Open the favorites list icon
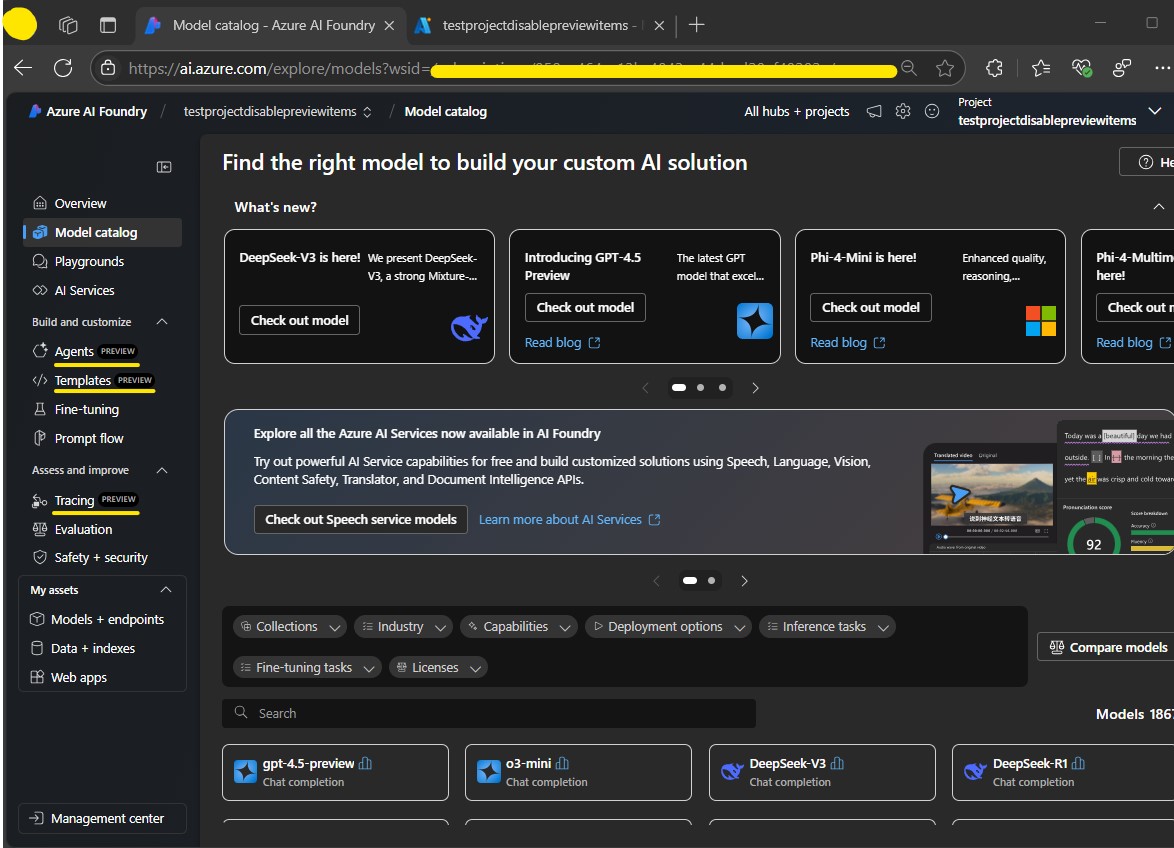1174x848 pixels. (1041, 68)
